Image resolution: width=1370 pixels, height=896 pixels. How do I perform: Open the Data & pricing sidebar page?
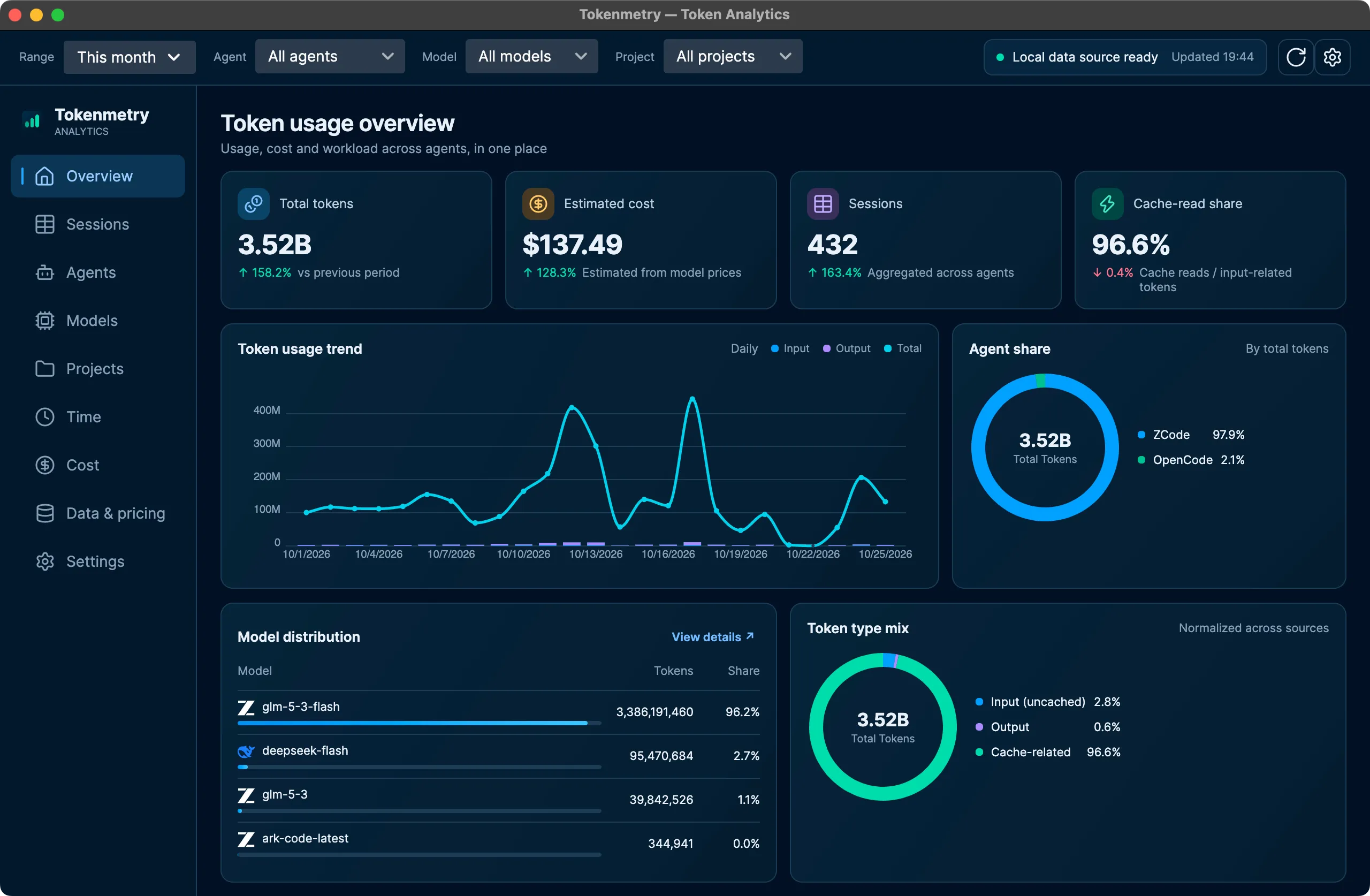tap(98, 513)
